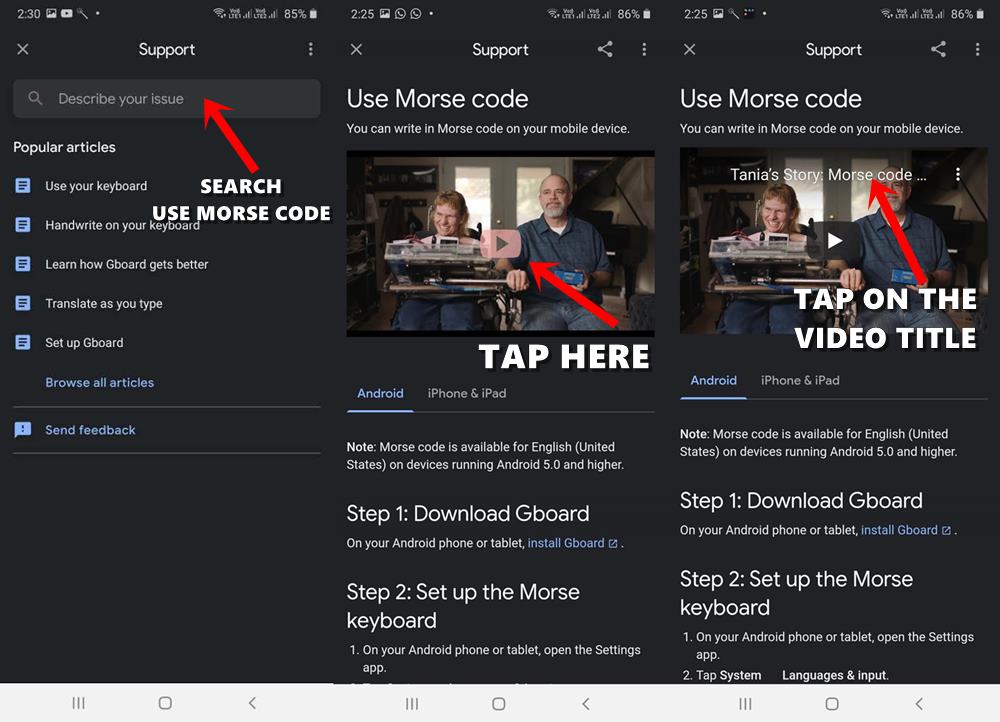The image size is (1000, 722).
Task: Select iPhone & iPad tab in right screen
Action: click(x=800, y=381)
